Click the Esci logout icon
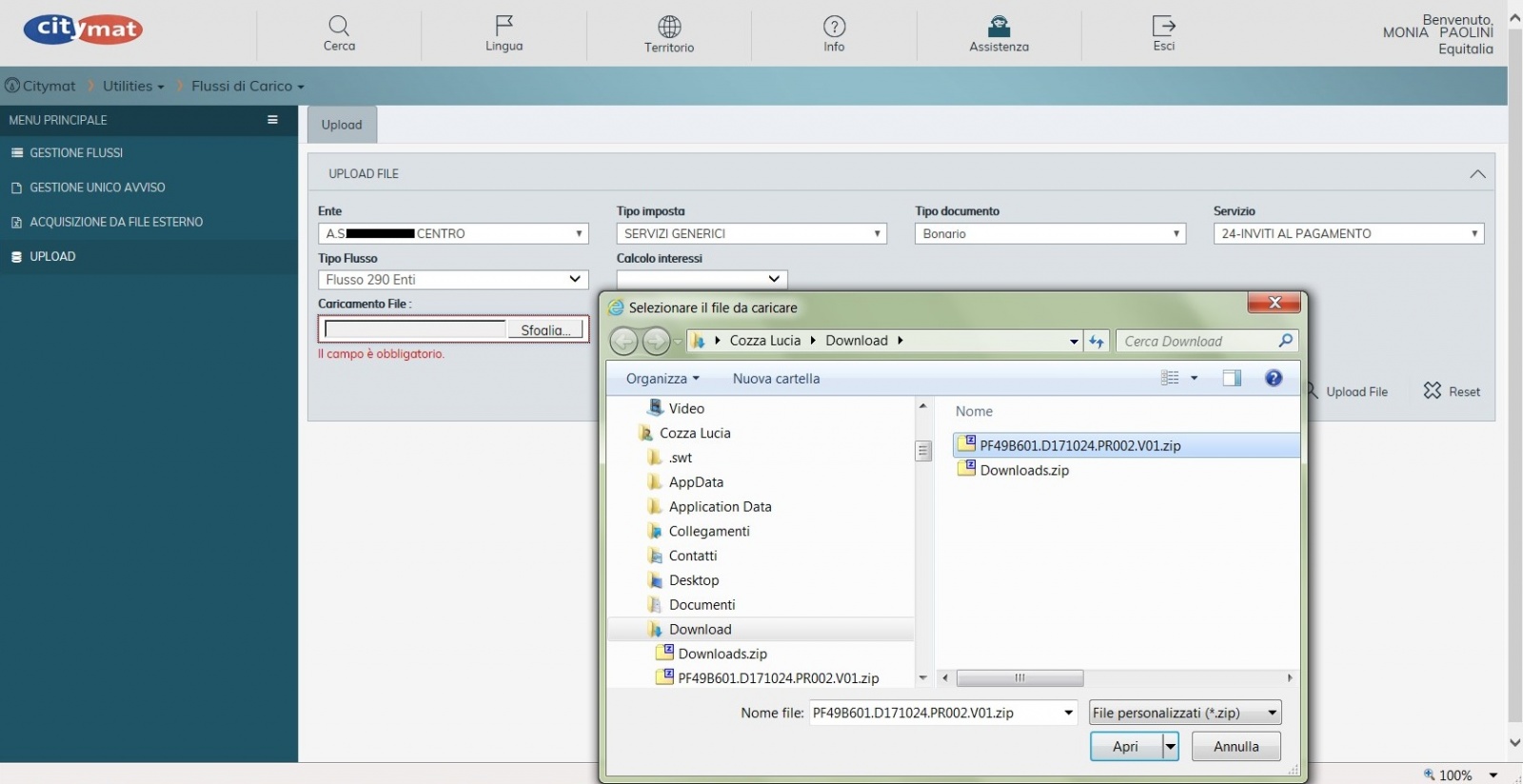This screenshot has width=1523, height=784. pyautogui.click(x=1163, y=26)
